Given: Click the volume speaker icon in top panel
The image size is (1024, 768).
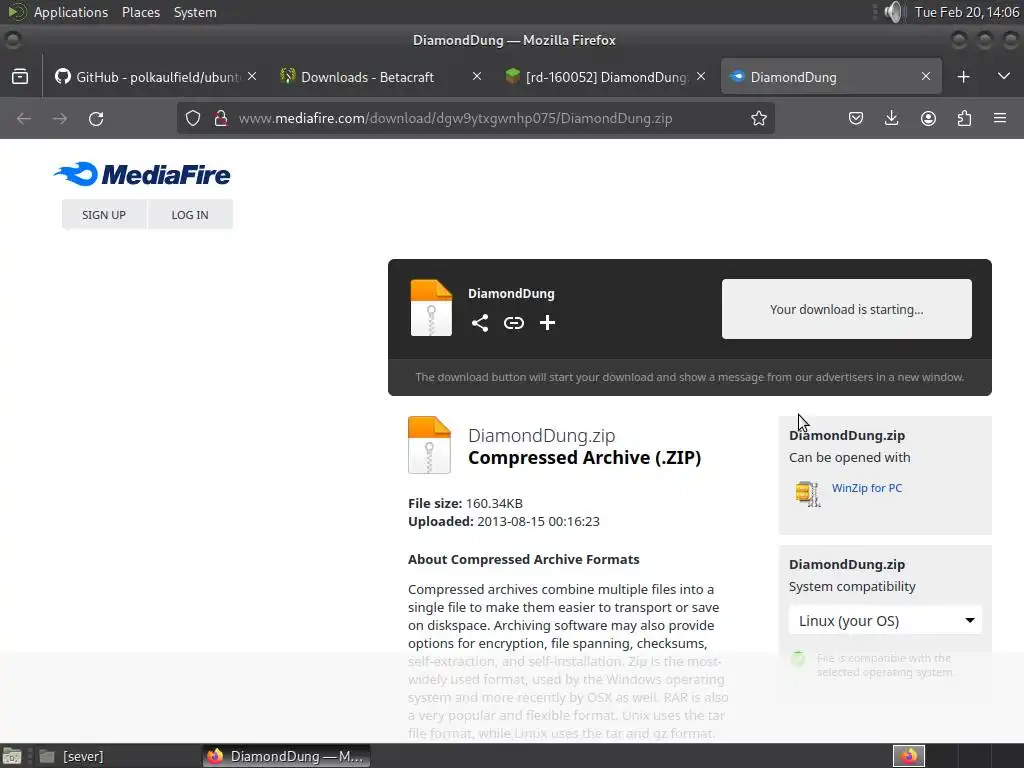Looking at the screenshot, I should (x=893, y=12).
